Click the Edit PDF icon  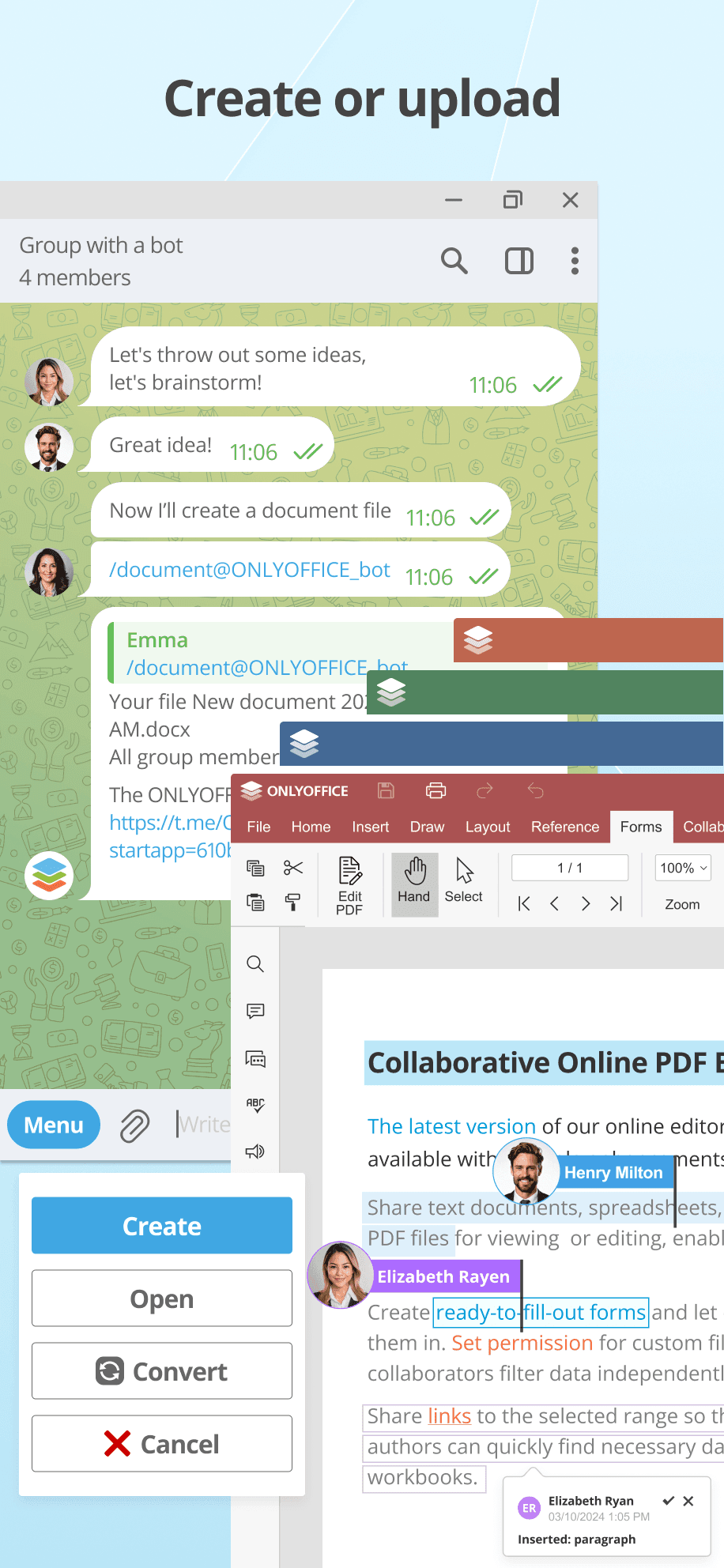coord(349,885)
